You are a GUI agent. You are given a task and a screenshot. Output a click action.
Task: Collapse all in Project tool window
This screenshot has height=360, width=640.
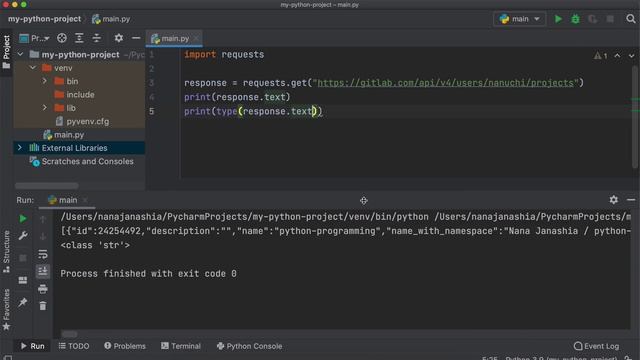(x=97, y=38)
